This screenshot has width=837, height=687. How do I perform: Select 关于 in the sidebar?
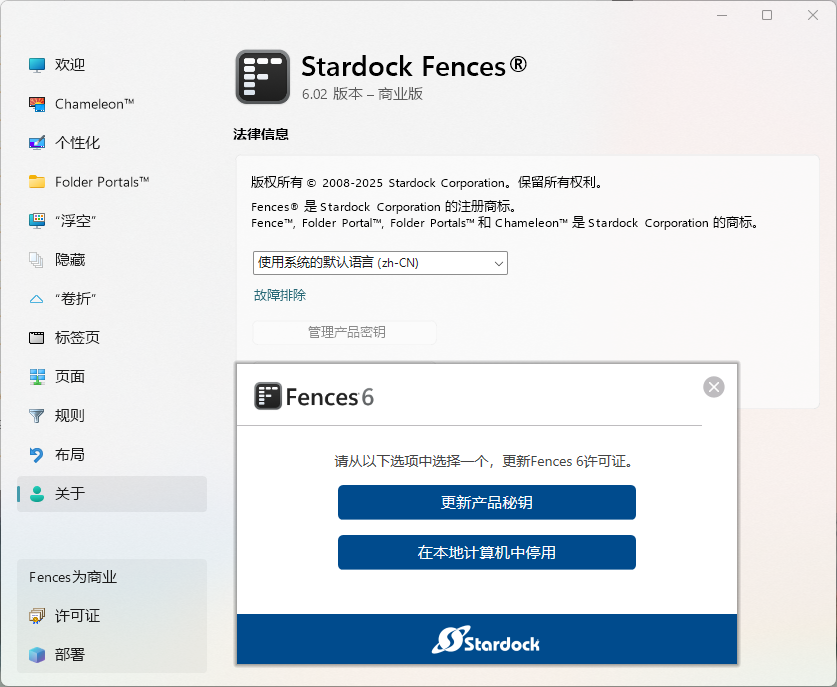point(70,494)
